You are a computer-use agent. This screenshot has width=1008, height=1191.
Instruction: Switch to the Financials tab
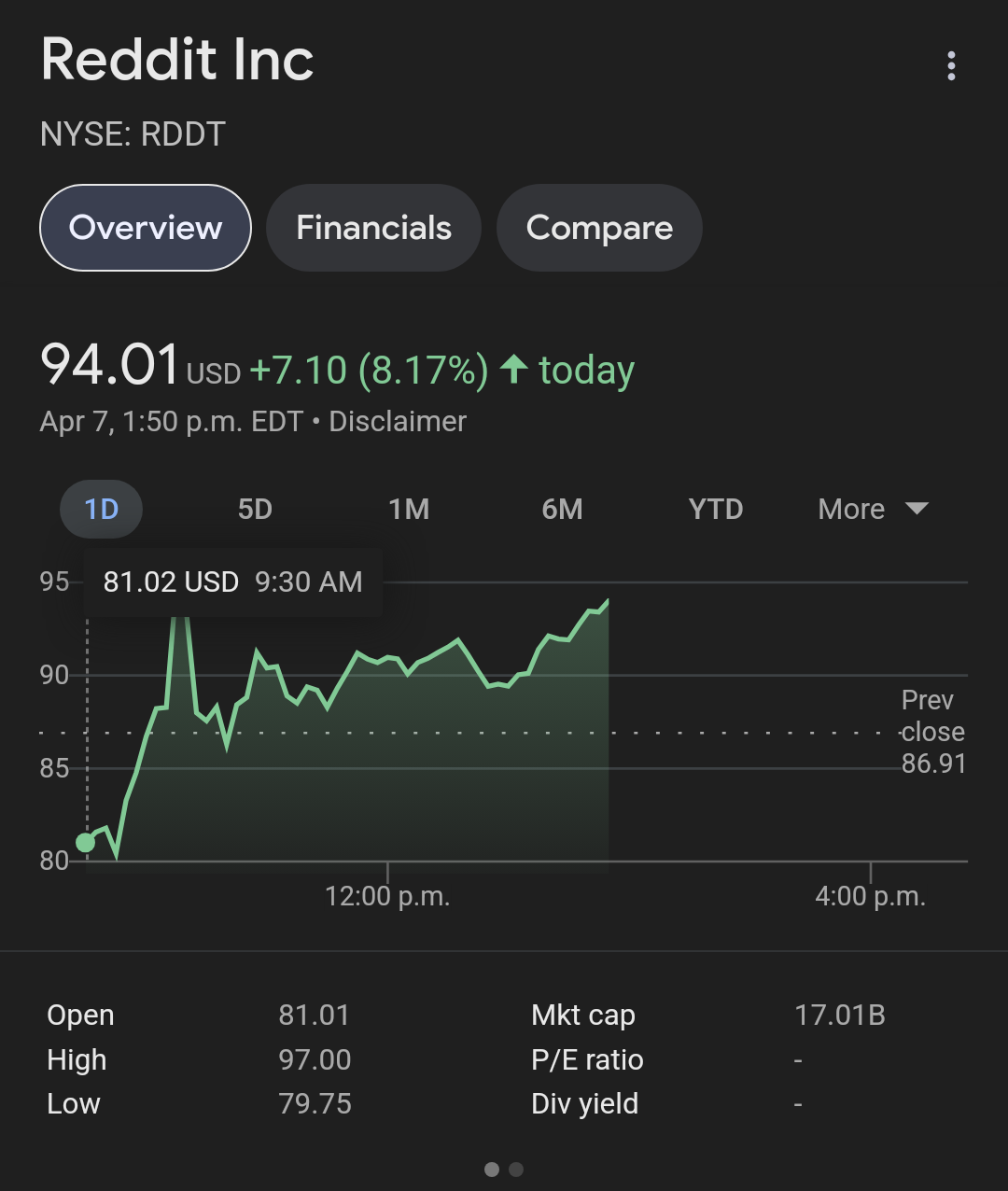[x=373, y=228]
